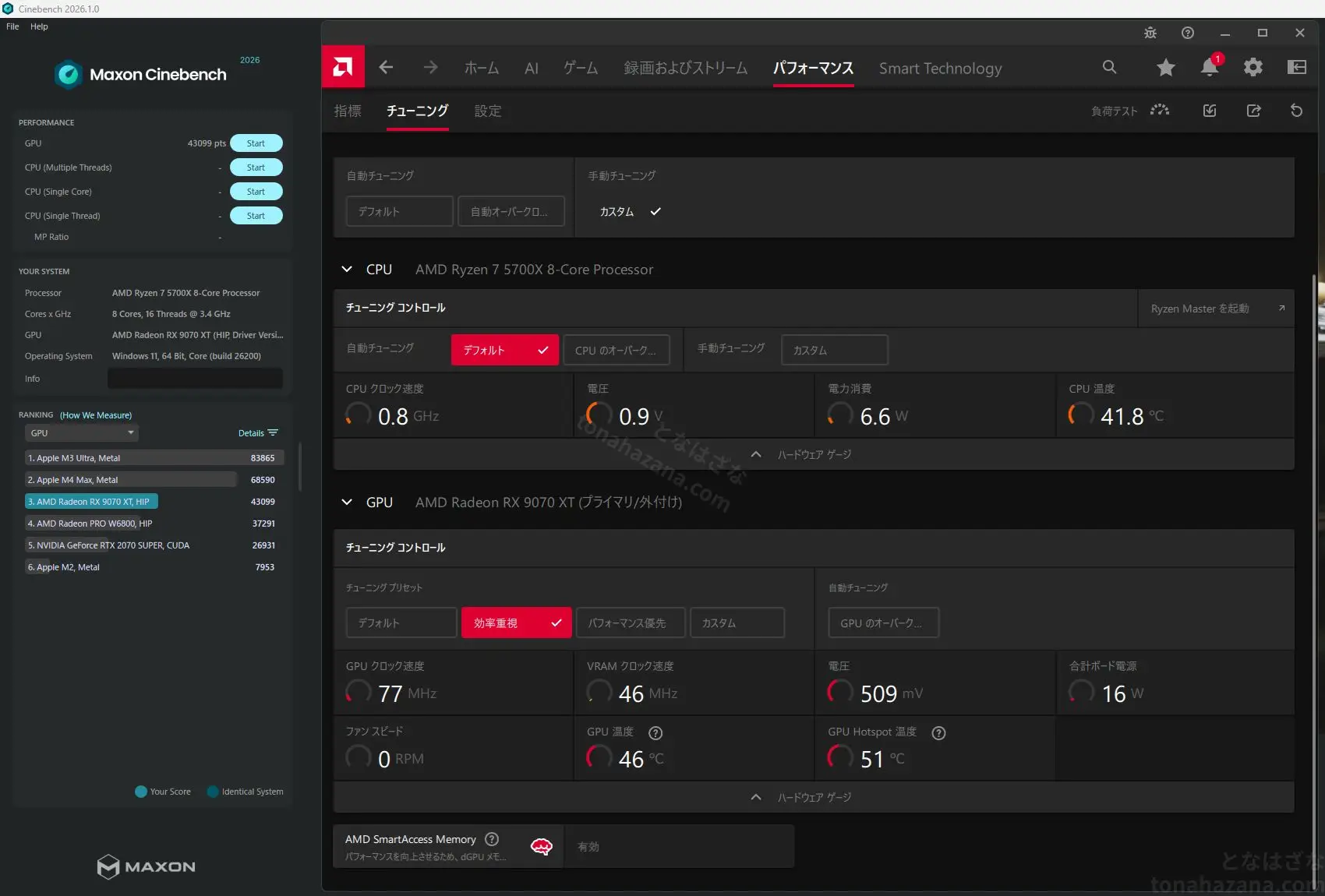This screenshot has width=1325, height=896.
Task: Select CPU デフォルト auto tuning option
Action: (x=505, y=350)
